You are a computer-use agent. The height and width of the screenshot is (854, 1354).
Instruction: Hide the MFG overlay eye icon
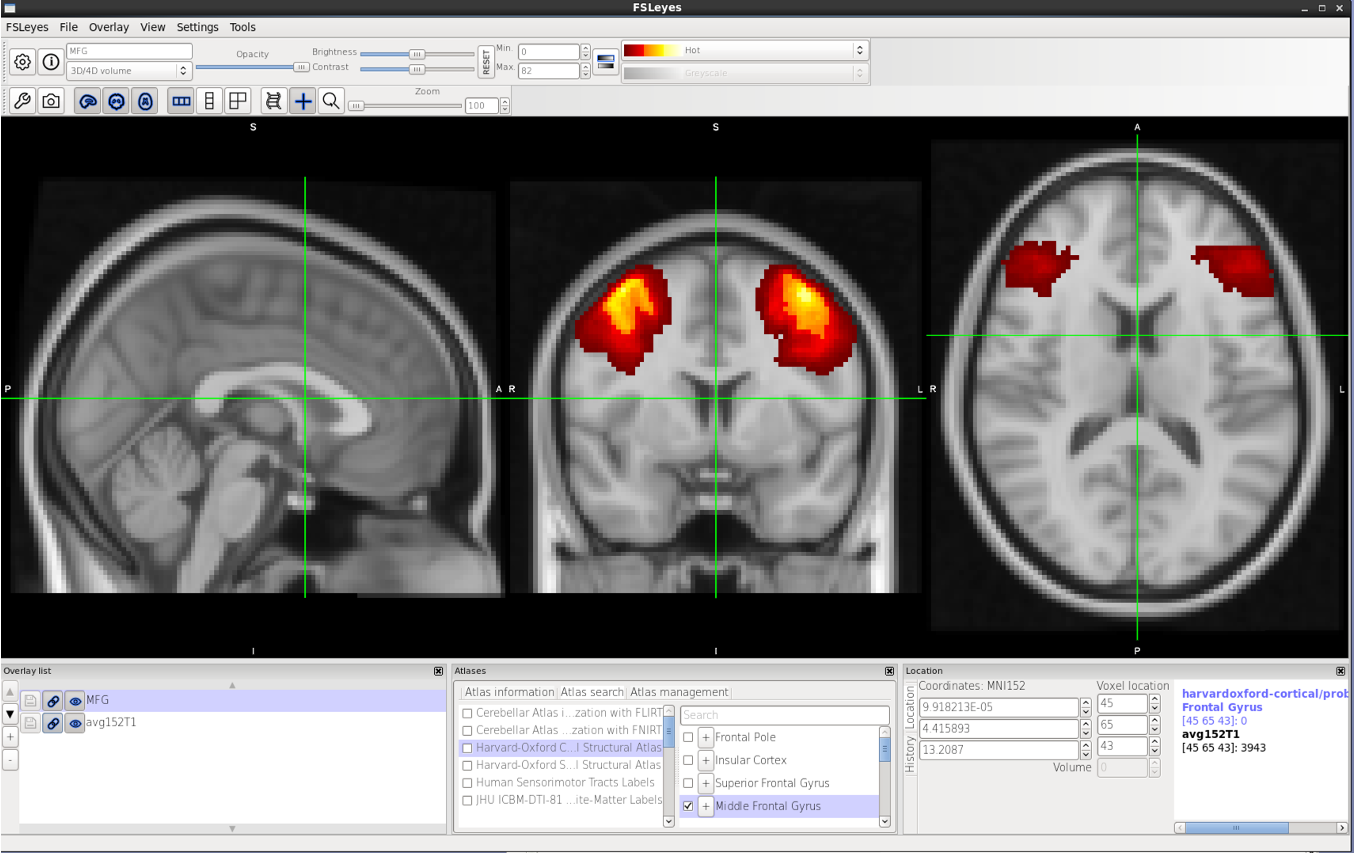pos(75,701)
